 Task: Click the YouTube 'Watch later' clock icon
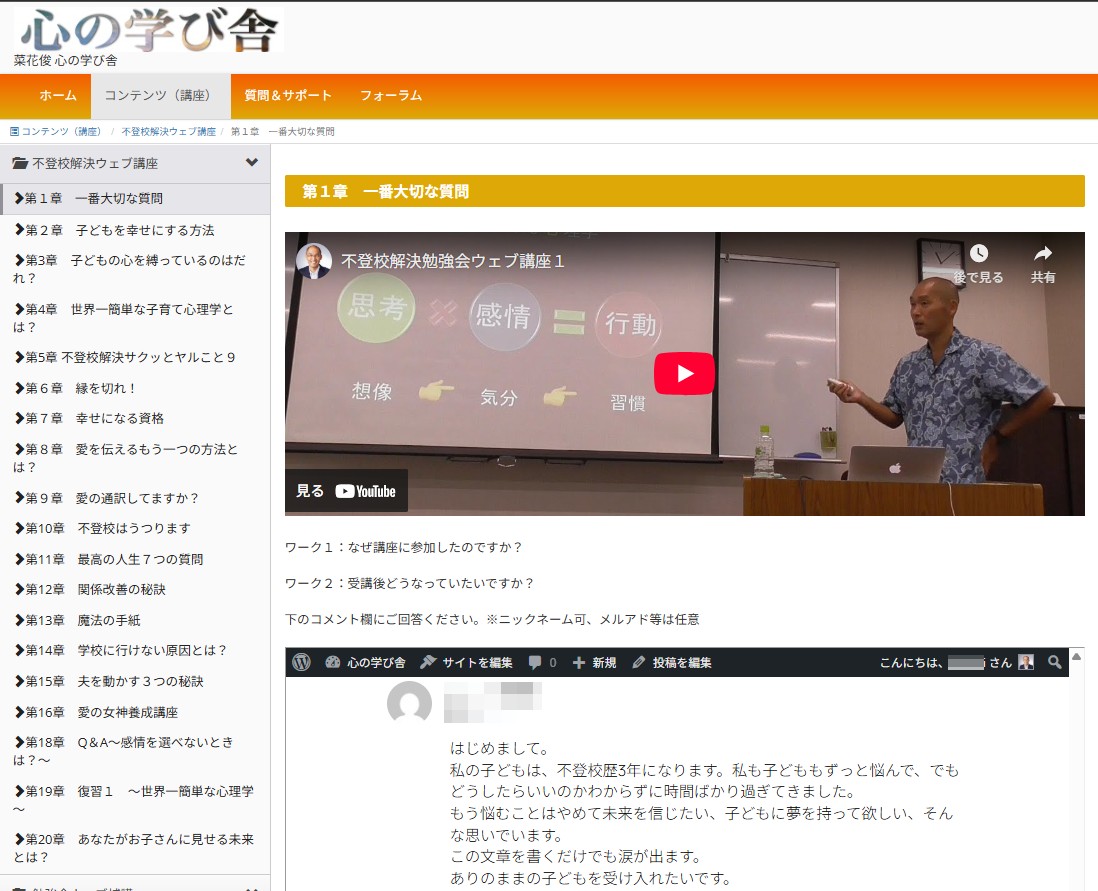click(x=978, y=254)
